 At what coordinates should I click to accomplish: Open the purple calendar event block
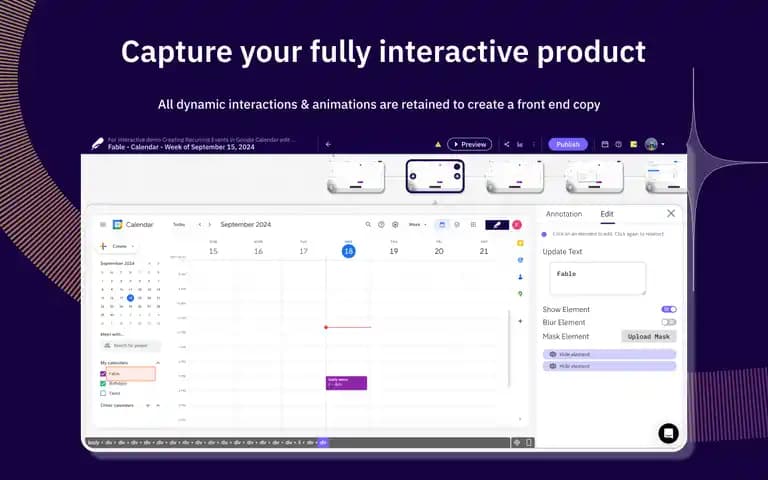click(346, 383)
